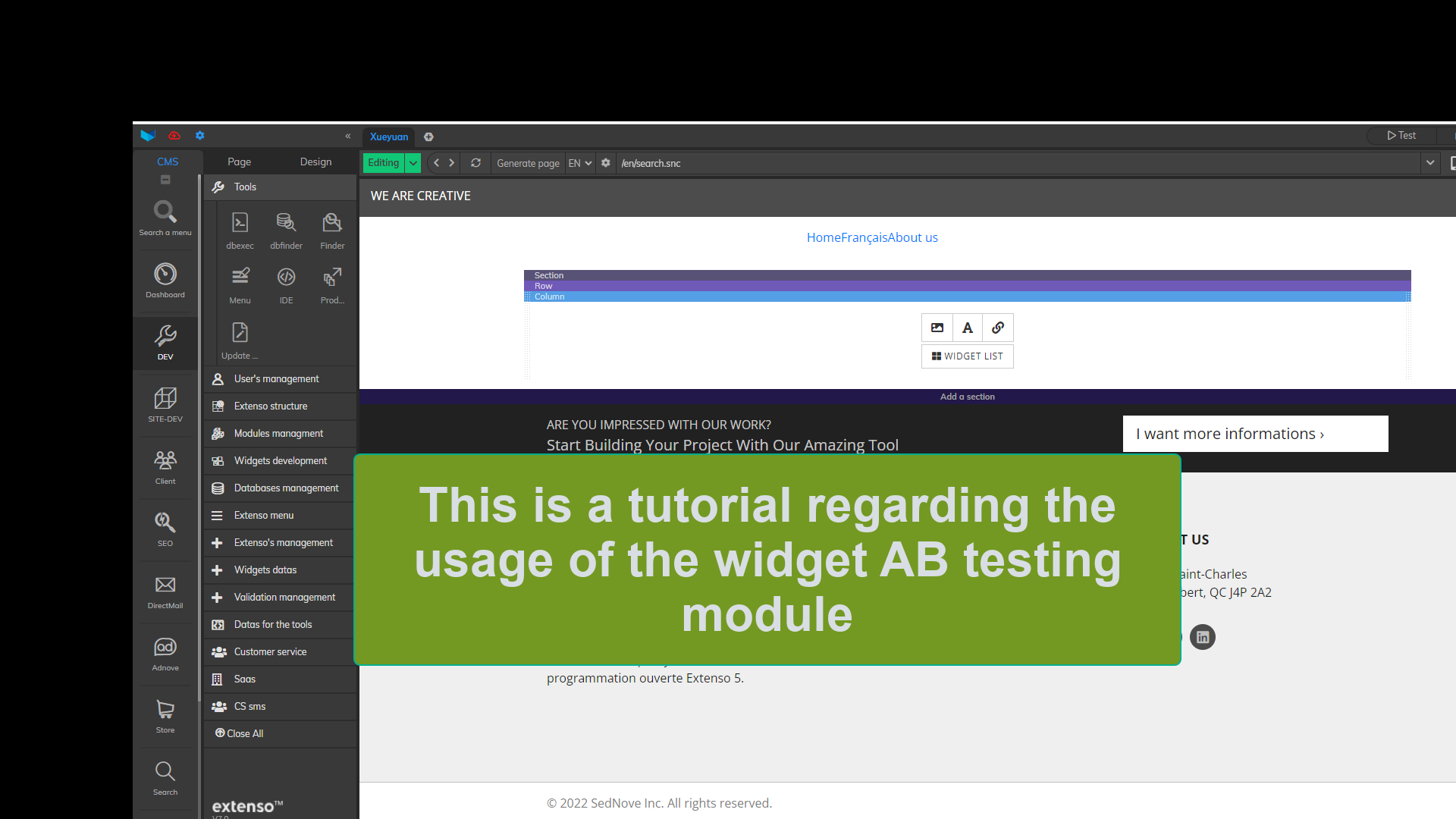The image size is (1456, 819).
Task: Open Client sidebar section
Action: (x=165, y=466)
